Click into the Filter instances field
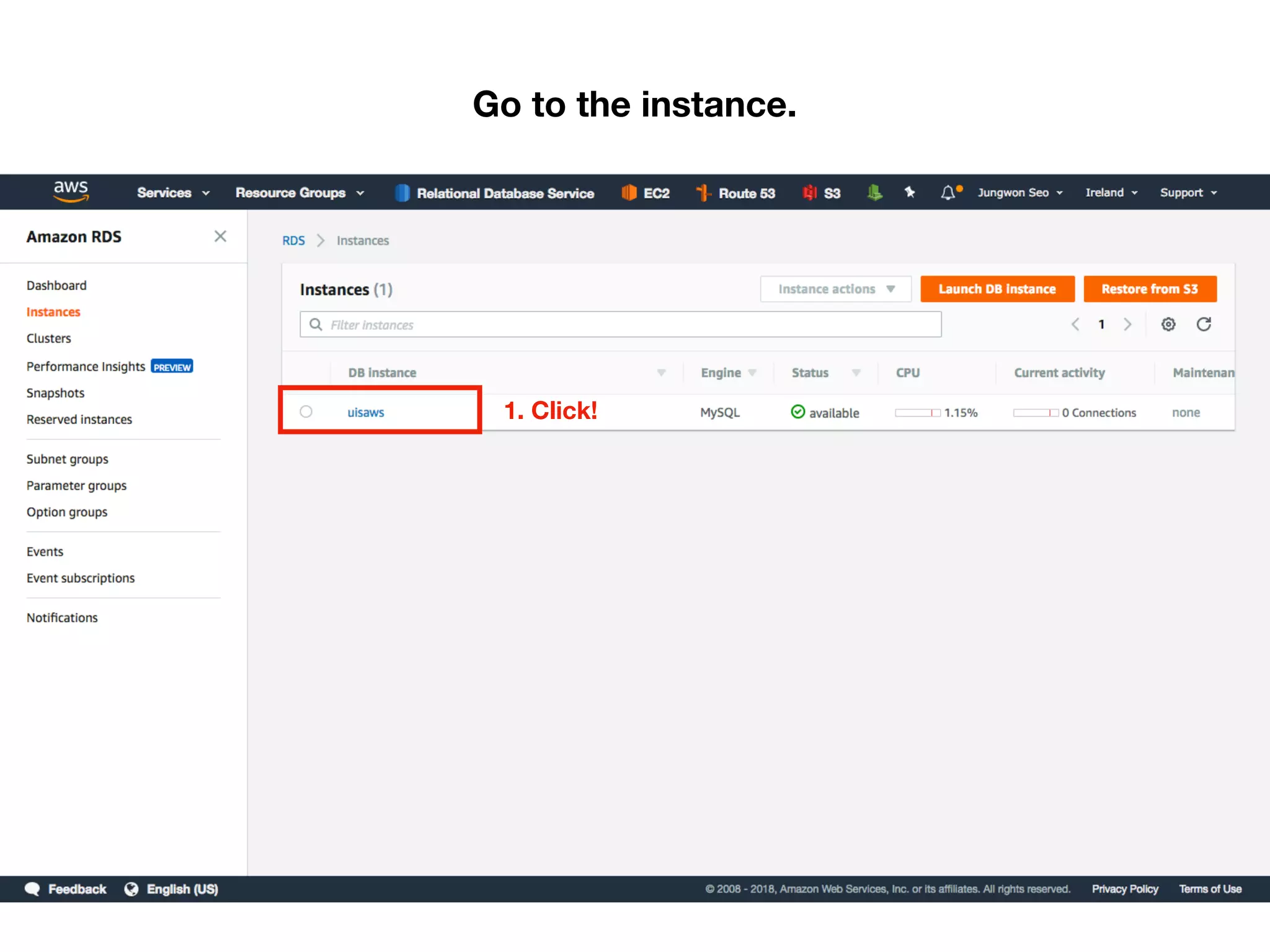 (621, 325)
